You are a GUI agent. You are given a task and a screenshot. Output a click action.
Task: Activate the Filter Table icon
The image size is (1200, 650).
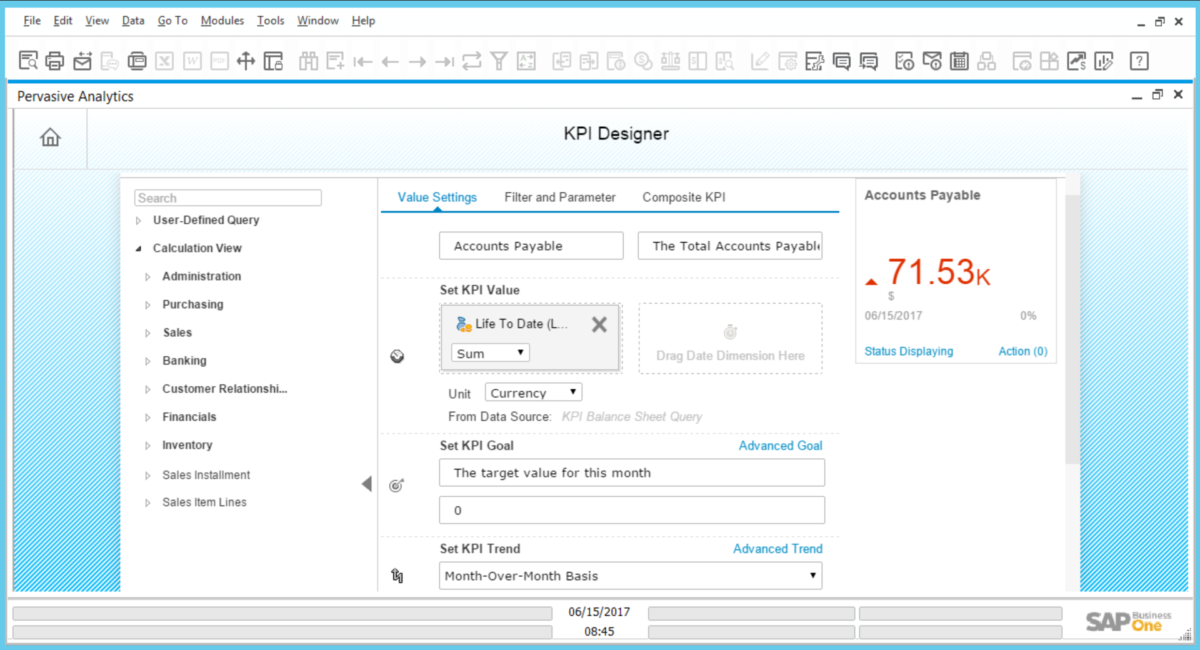[x=499, y=60]
